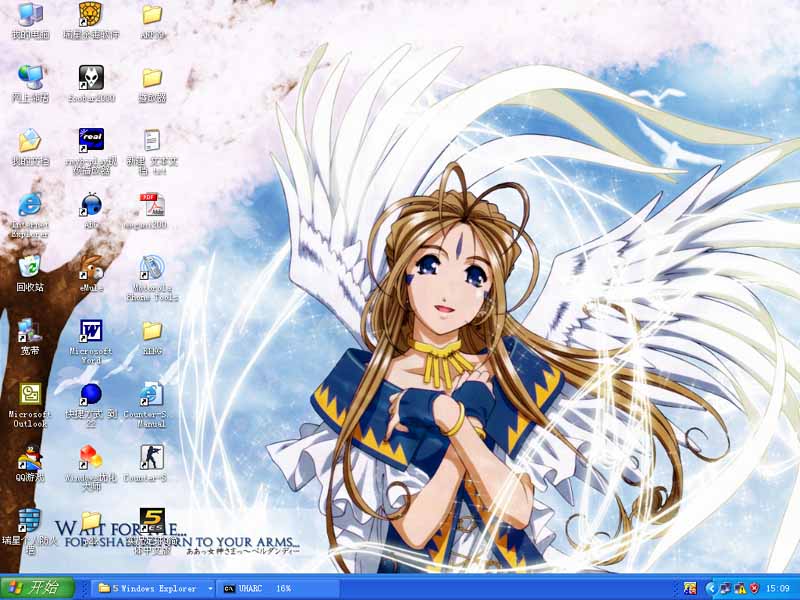Launch the RealPlayer shortcut
The image size is (800, 600).
pyautogui.click(x=91, y=151)
